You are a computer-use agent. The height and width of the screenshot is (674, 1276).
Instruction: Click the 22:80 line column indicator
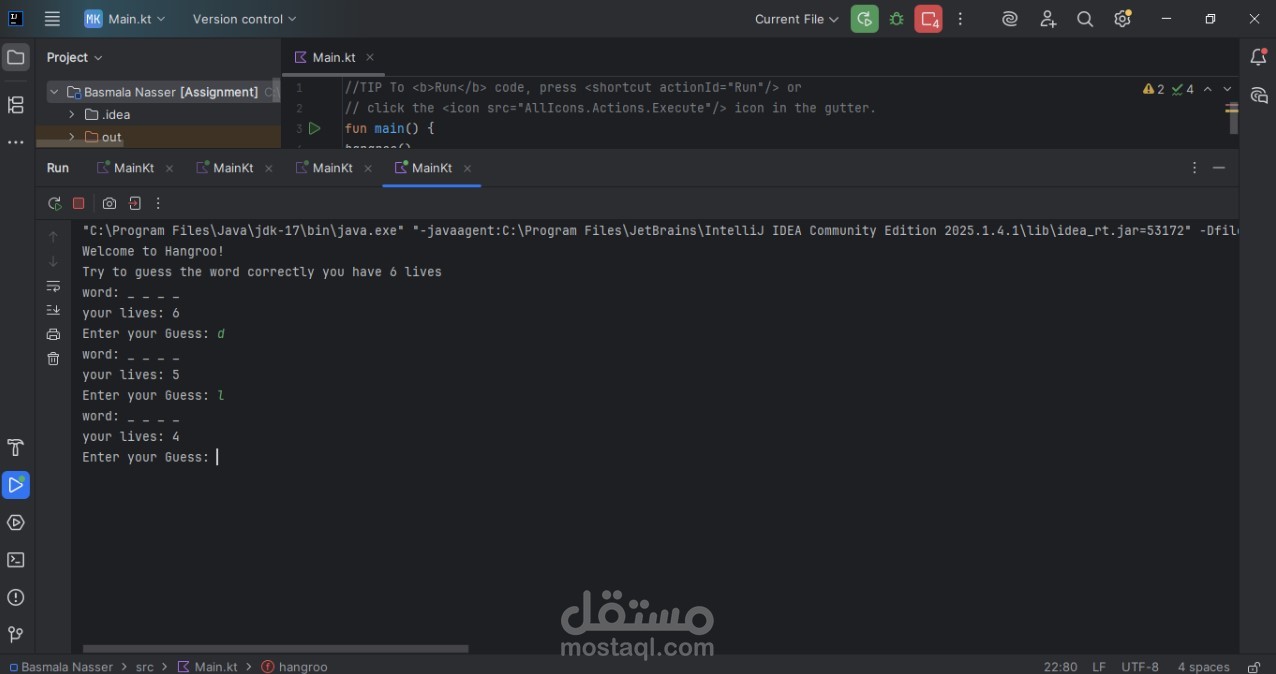pyautogui.click(x=1061, y=666)
